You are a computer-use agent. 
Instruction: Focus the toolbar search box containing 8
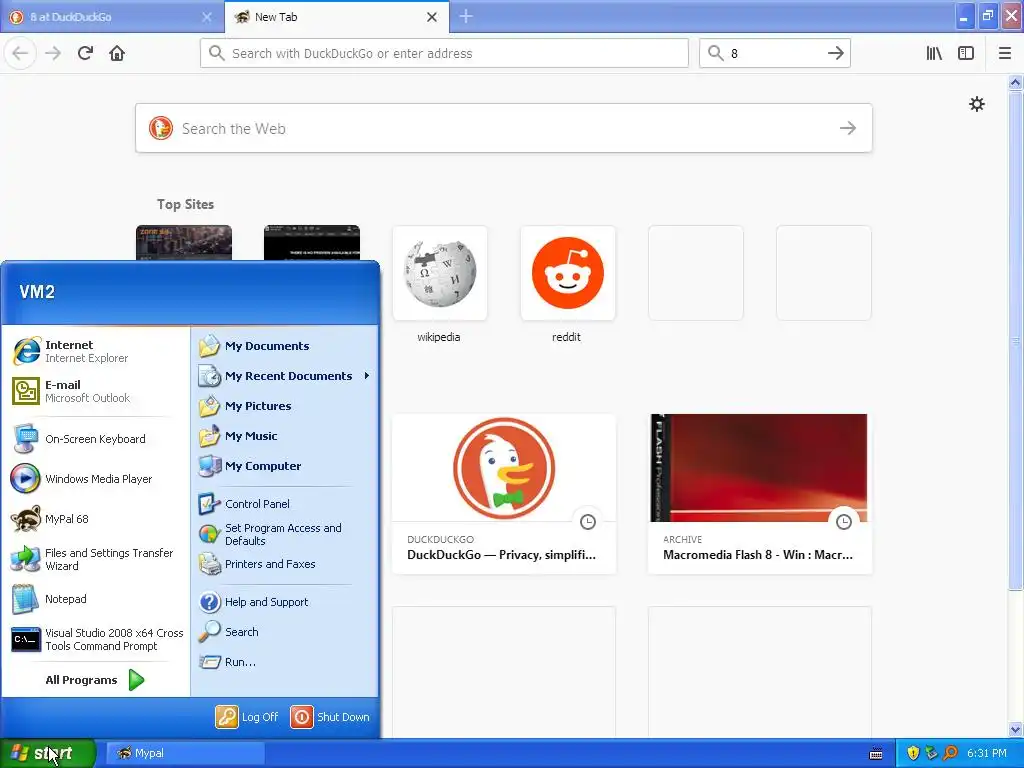775,53
